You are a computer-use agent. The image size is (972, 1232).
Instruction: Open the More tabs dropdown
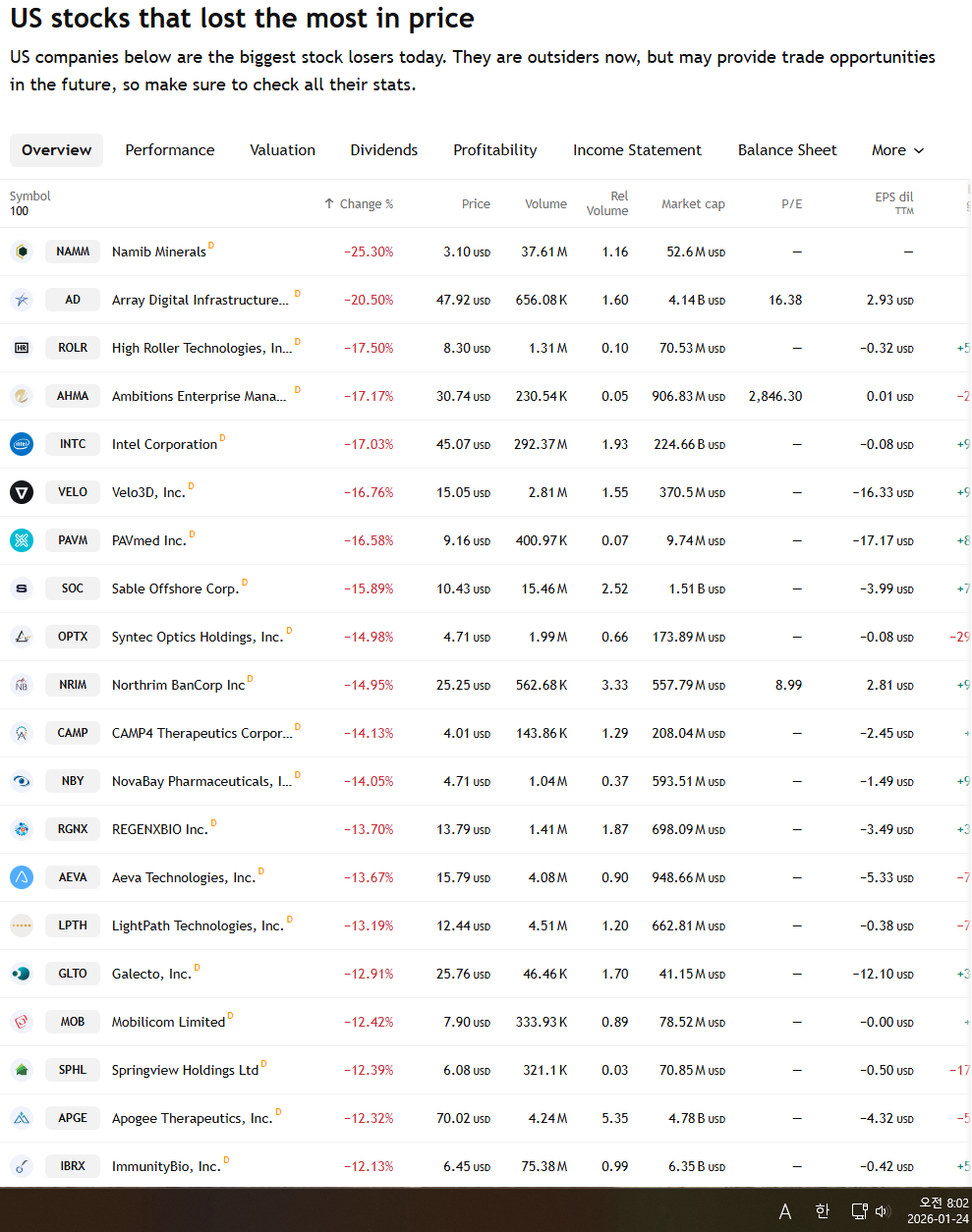tap(897, 150)
